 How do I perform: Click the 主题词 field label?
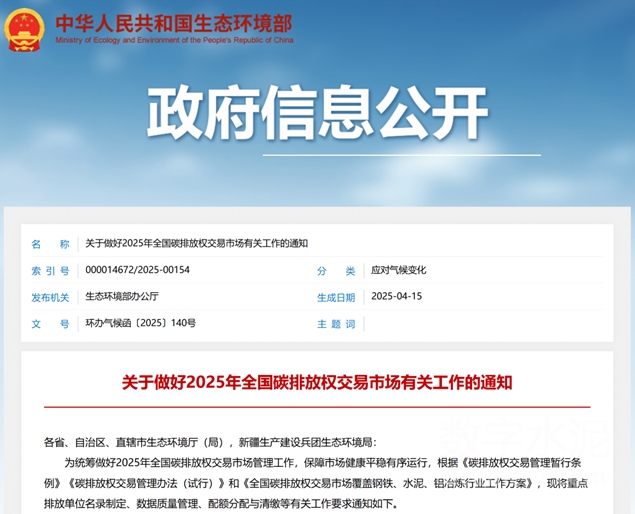pyautogui.click(x=335, y=324)
